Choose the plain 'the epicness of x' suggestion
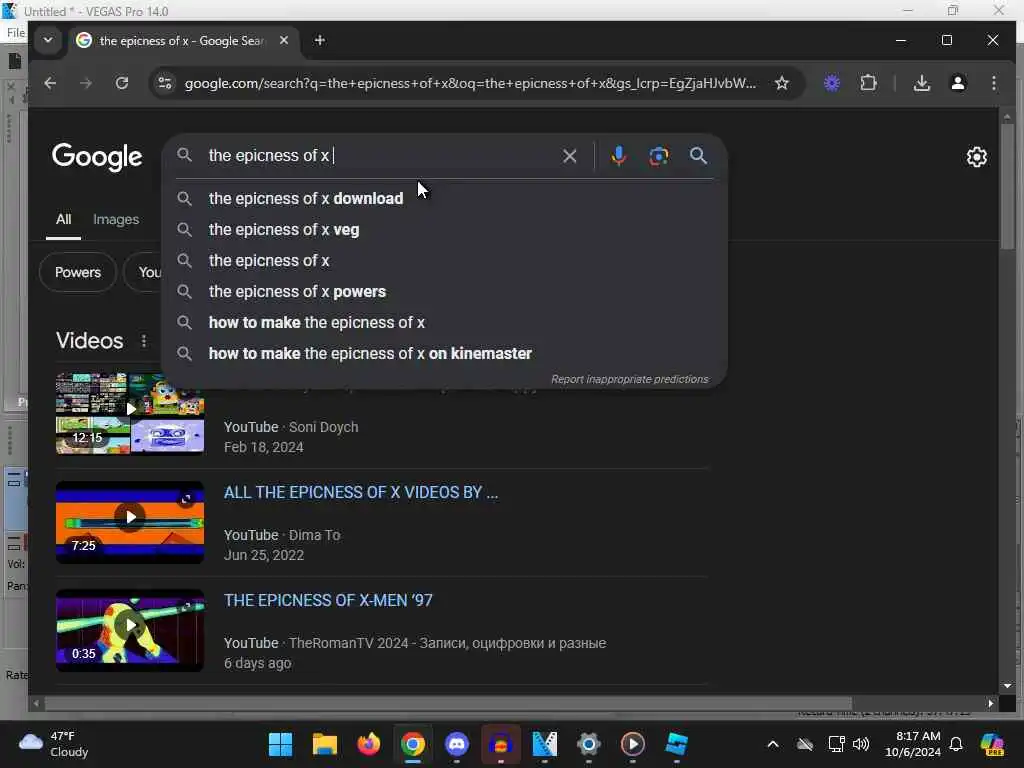The image size is (1024, 768). (x=444, y=261)
